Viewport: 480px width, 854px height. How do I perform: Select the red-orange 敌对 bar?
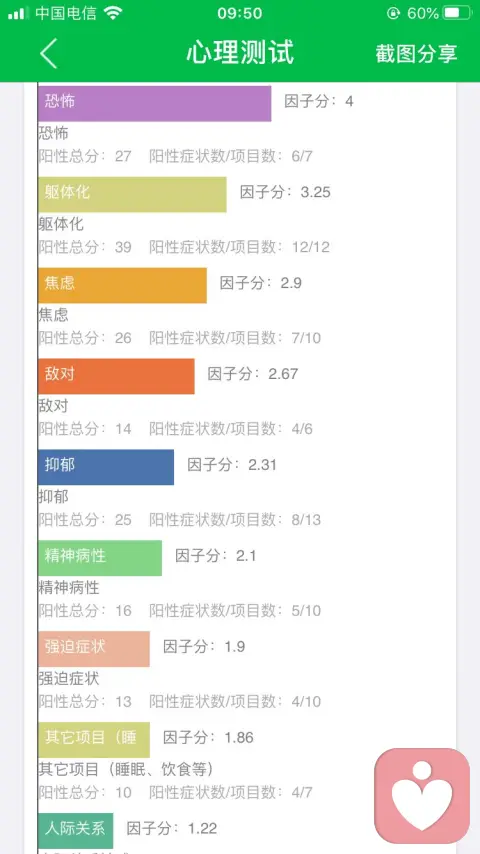(x=116, y=376)
